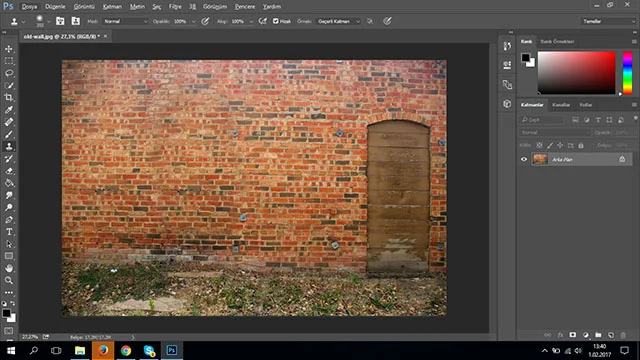Swap foreground and background colors
Screen dimensions: 640x360
pos(13,303)
